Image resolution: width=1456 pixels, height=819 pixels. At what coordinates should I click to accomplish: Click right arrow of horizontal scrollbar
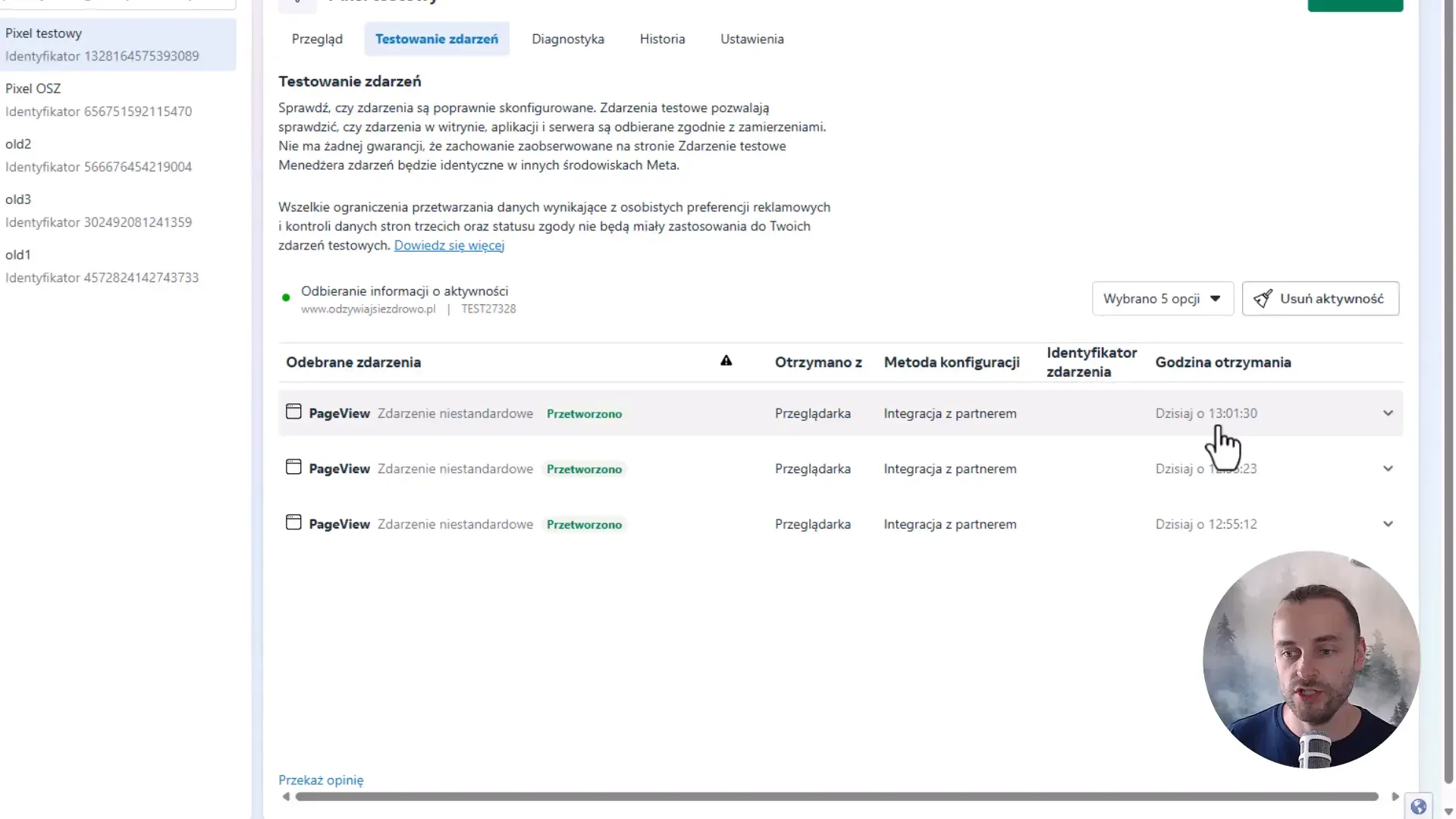[x=1395, y=796]
